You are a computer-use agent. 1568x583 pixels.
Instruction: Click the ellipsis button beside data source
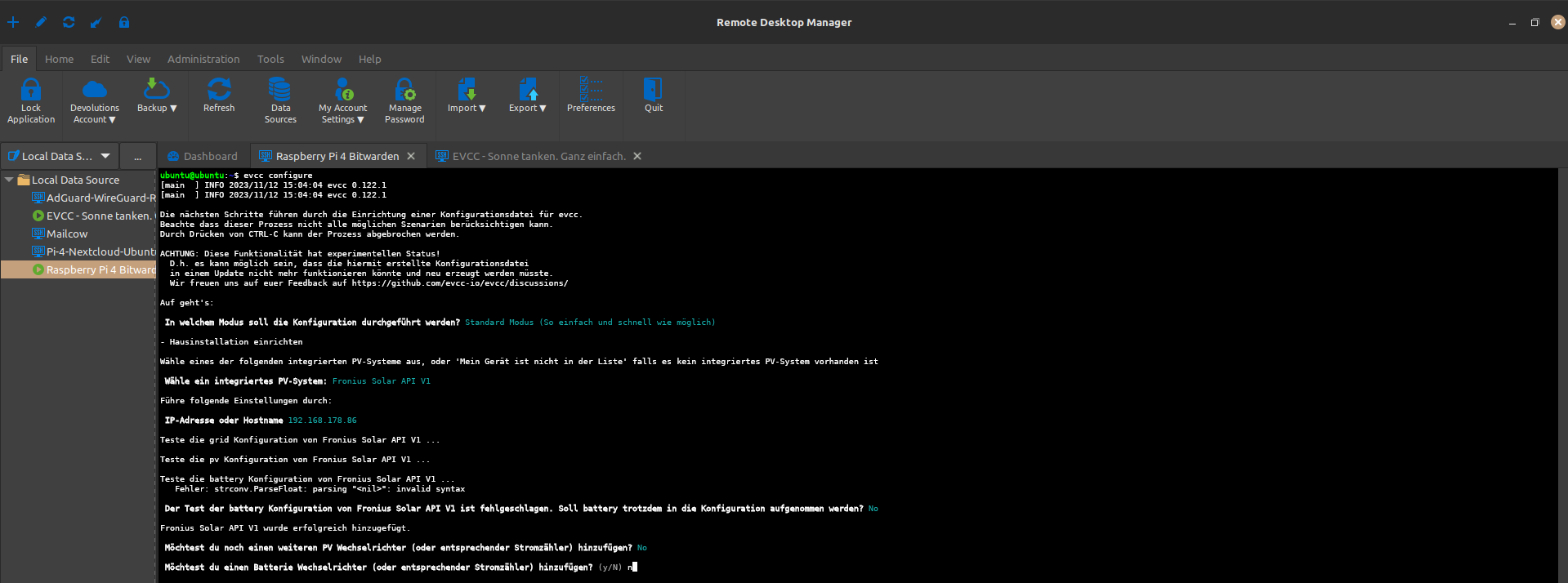(x=137, y=156)
